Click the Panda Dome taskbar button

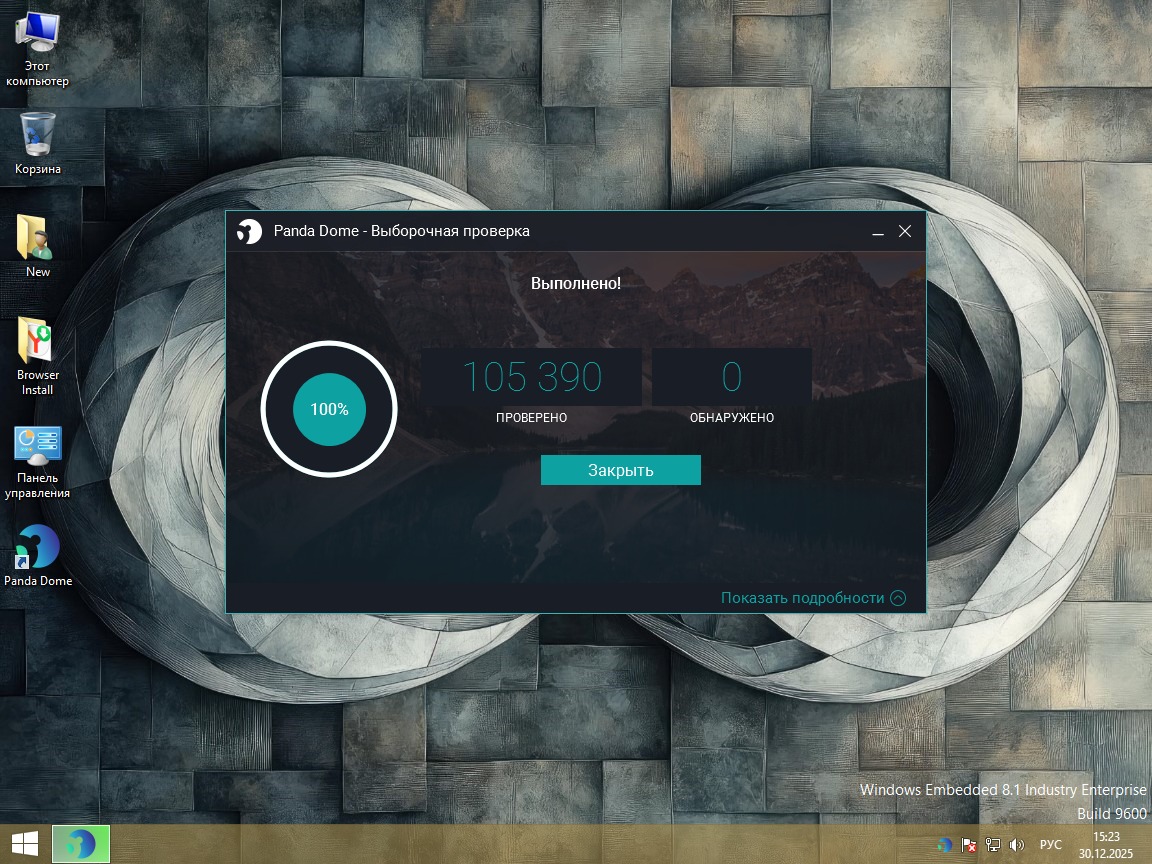(x=80, y=844)
